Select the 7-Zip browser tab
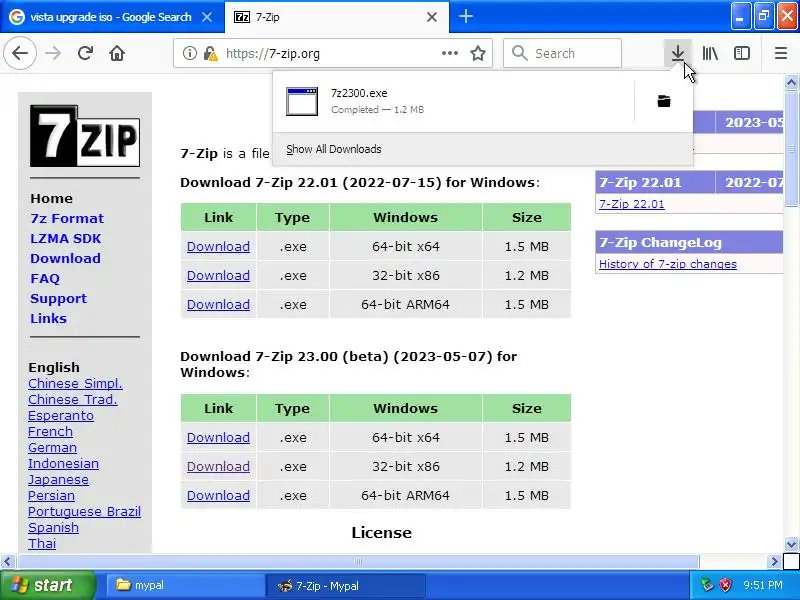The height and width of the screenshot is (600, 800). (337, 17)
